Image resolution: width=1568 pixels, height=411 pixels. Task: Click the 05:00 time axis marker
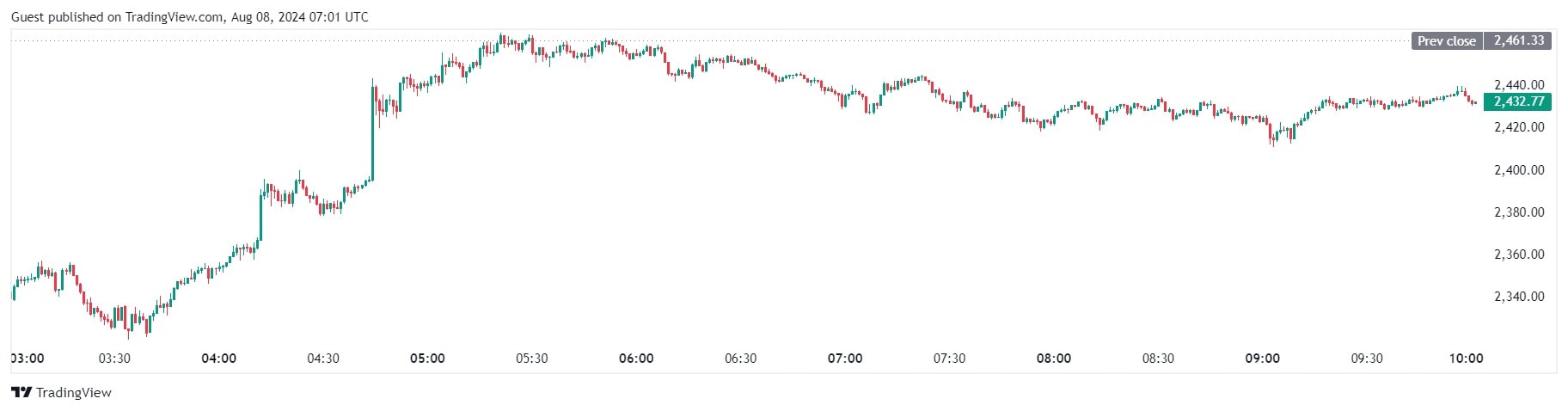pyautogui.click(x=427, y=359)
